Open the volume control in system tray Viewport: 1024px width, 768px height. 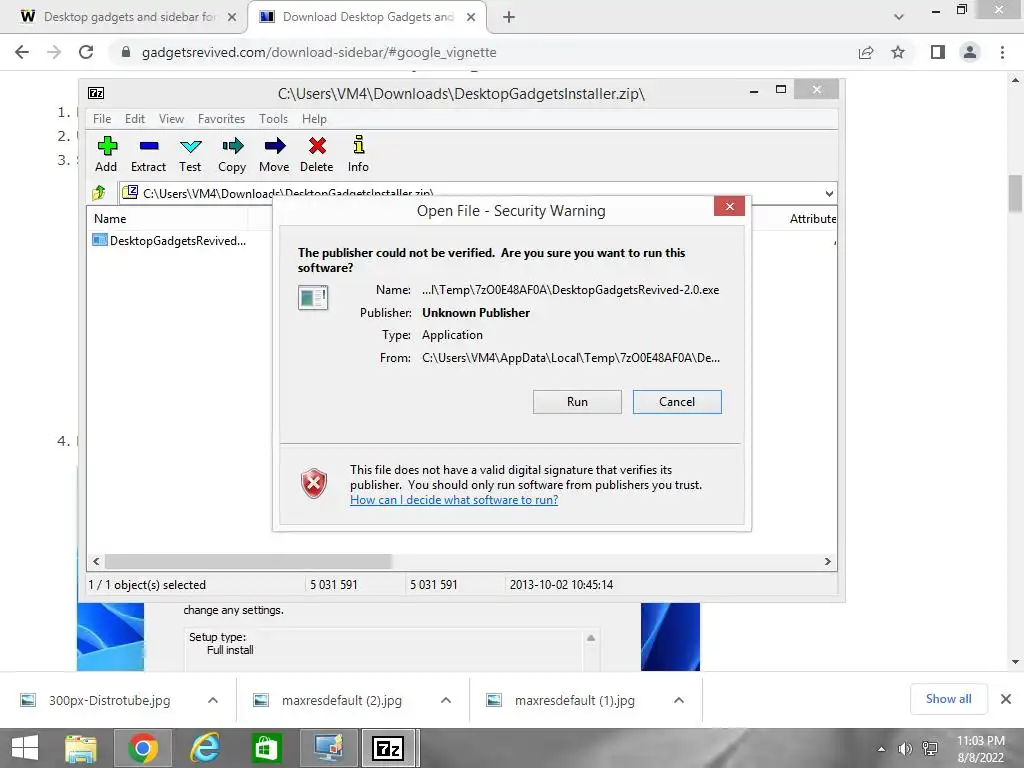tap(905, 749)
